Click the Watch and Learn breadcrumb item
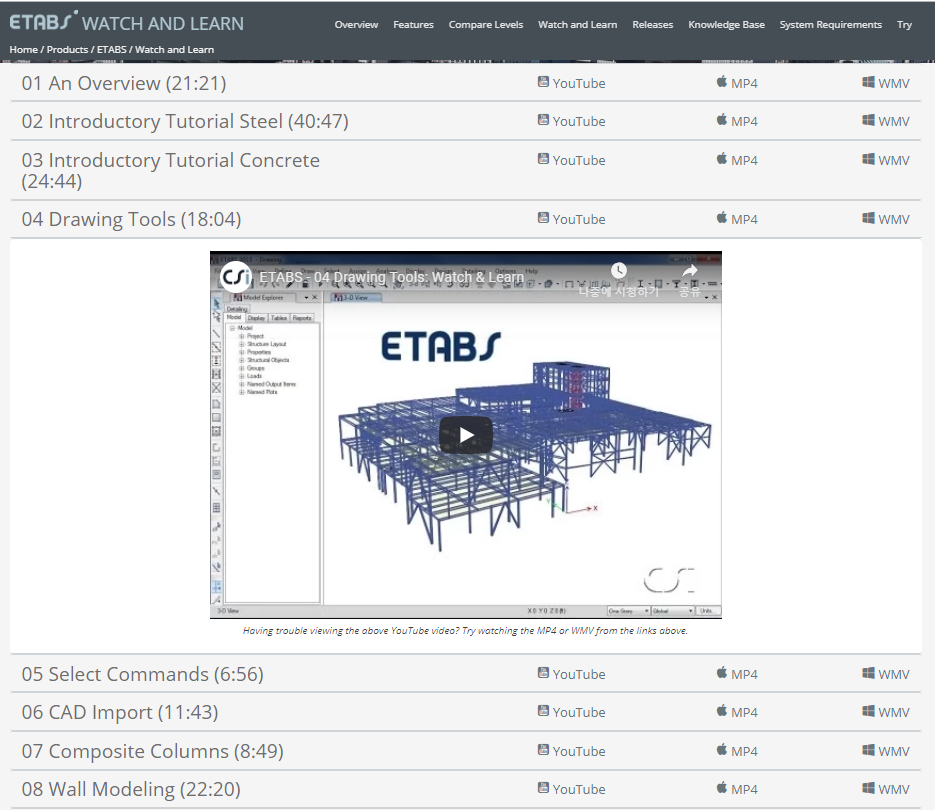The image size is (935, 810). pos(174,50)
